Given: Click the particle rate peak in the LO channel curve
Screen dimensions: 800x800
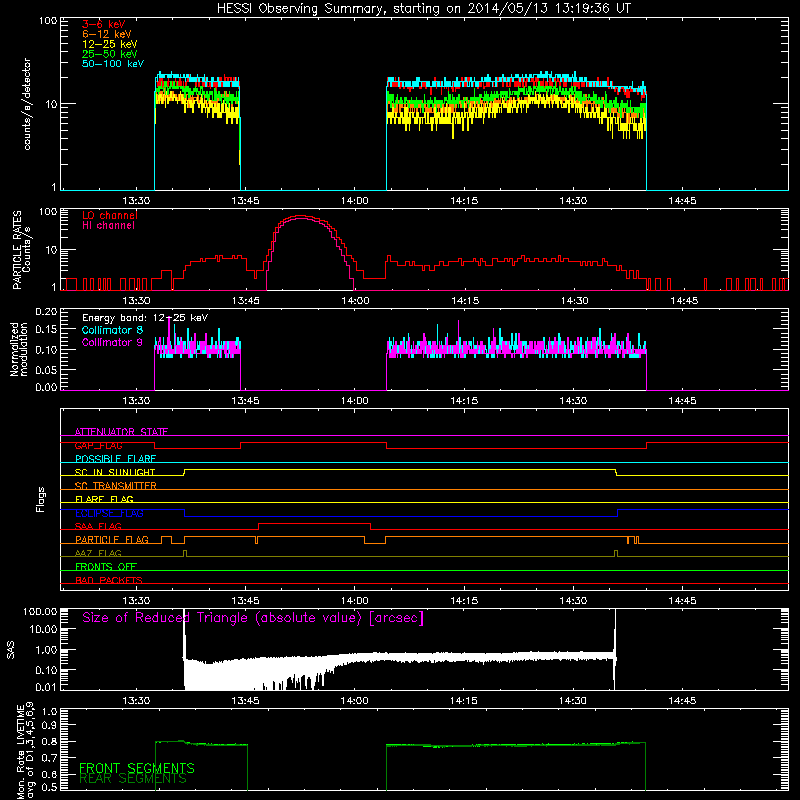Looking at the screenshot, I should 301,216.
